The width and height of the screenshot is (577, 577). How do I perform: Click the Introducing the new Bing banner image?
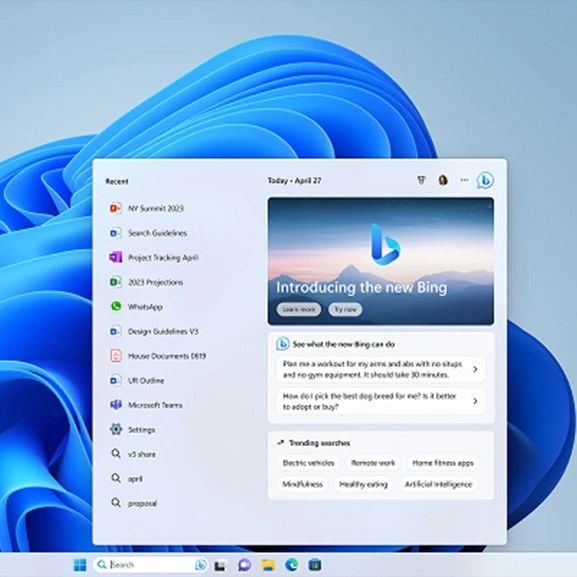(x=381, y=261)
